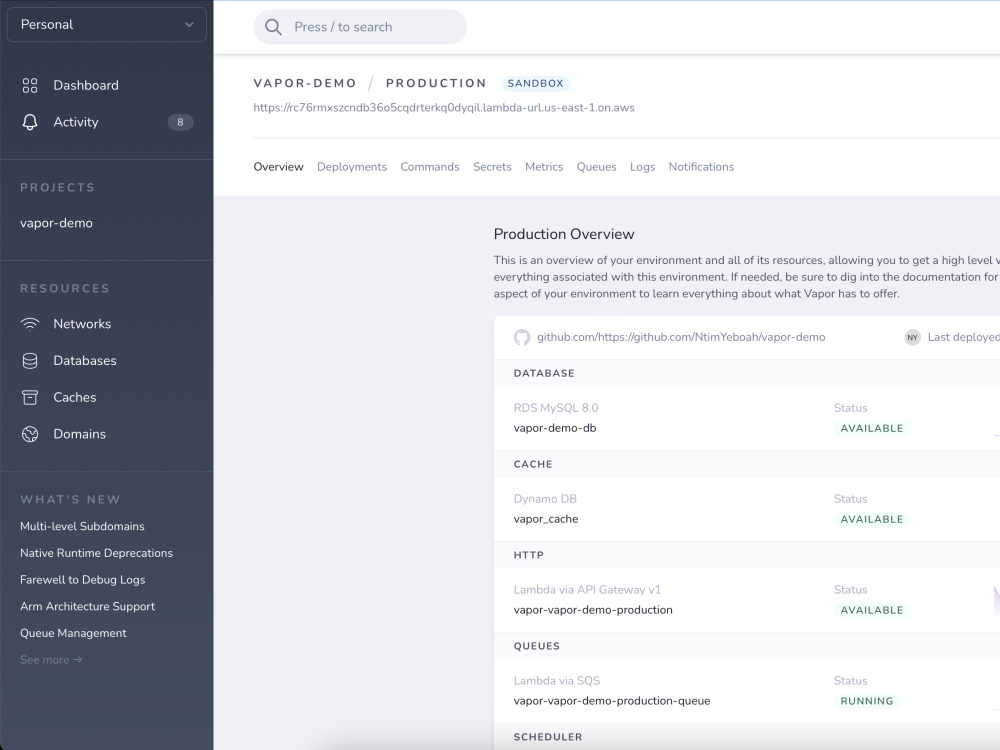Click the Activity bell icon
Image resolution: width=1000 pixels, height=750 pixels.
click(30, 121)
